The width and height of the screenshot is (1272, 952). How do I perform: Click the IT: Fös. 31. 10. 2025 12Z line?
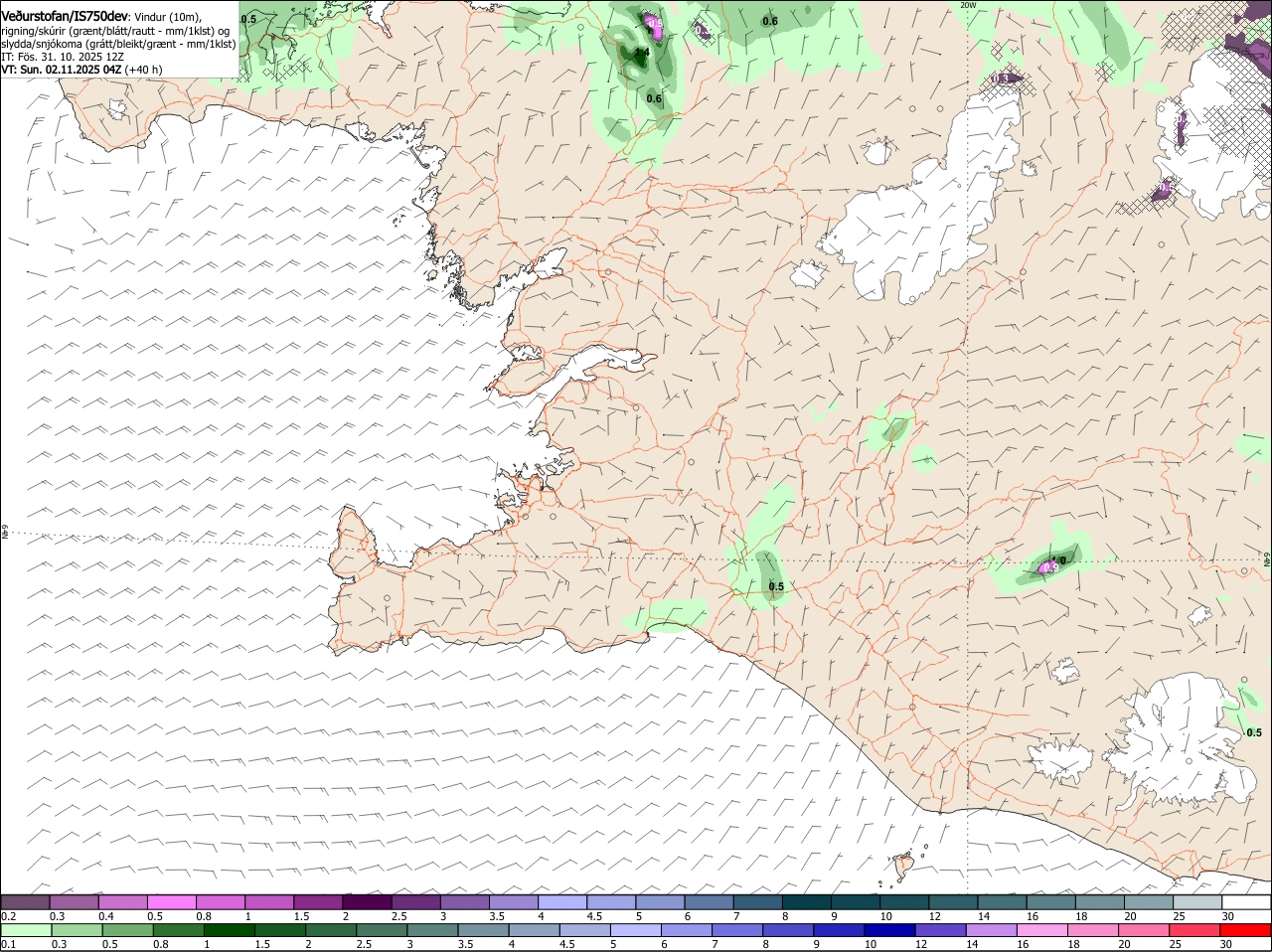pyautogui.click(x=62, y=57)
